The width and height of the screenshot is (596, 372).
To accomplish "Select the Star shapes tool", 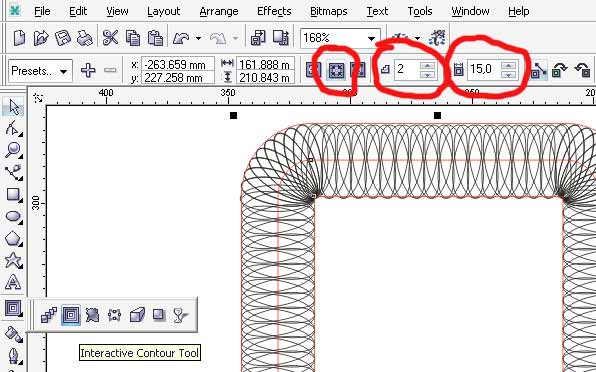I will point(13,260).
